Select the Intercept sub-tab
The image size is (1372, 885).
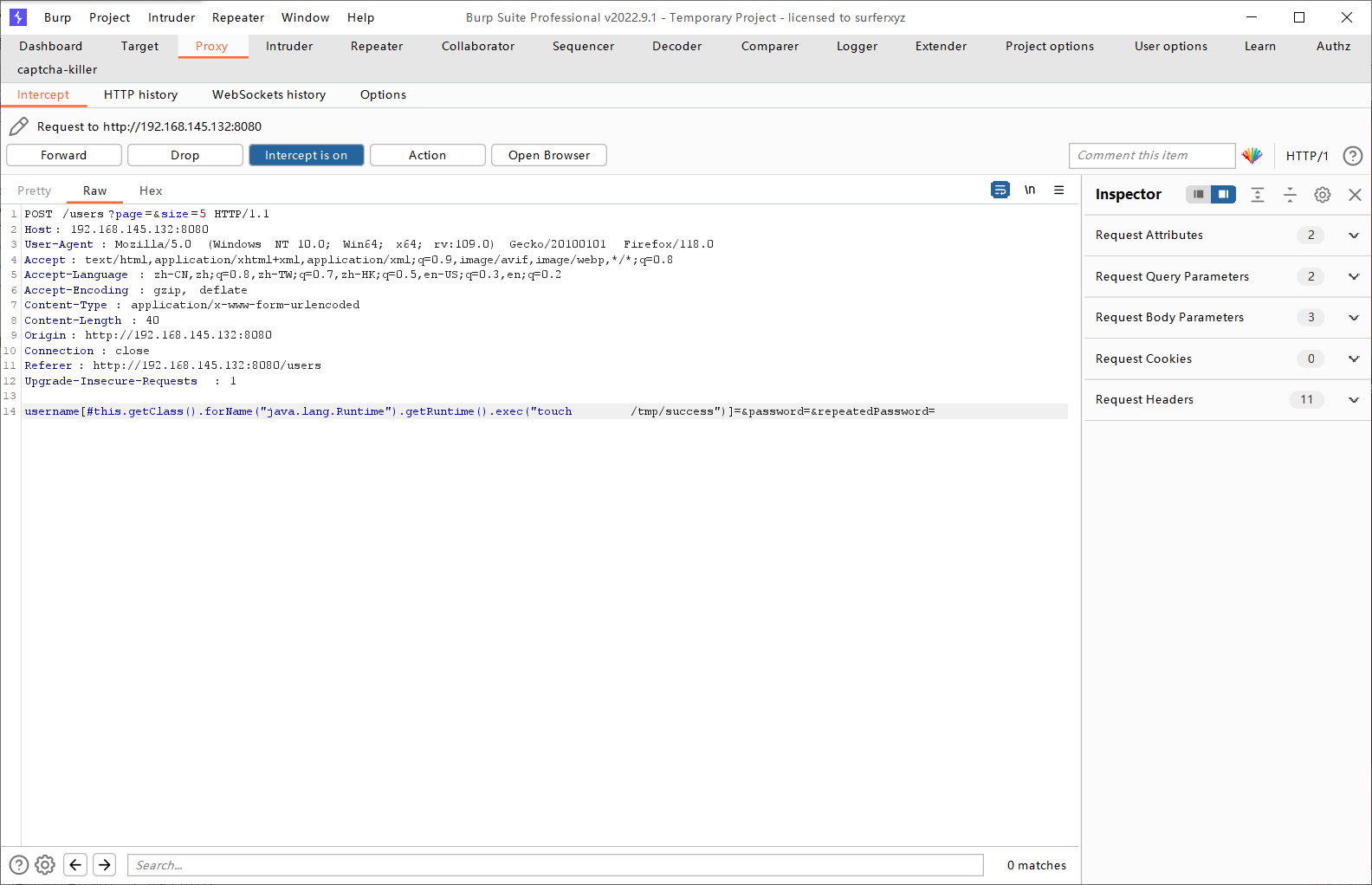(x=43, y=95)
